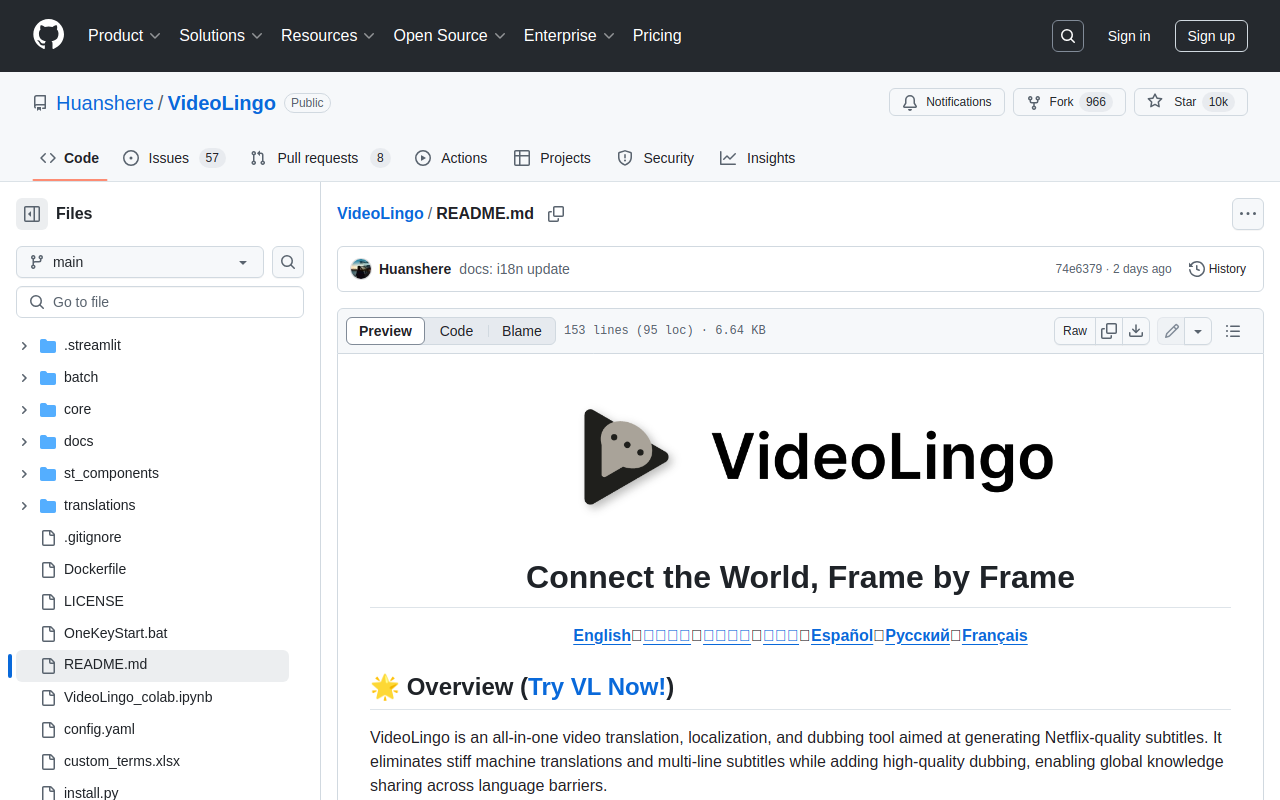Viewport: 1280px width, 800px height.
Task: Copy the README.md file path
Action: [x=556, y=214]
